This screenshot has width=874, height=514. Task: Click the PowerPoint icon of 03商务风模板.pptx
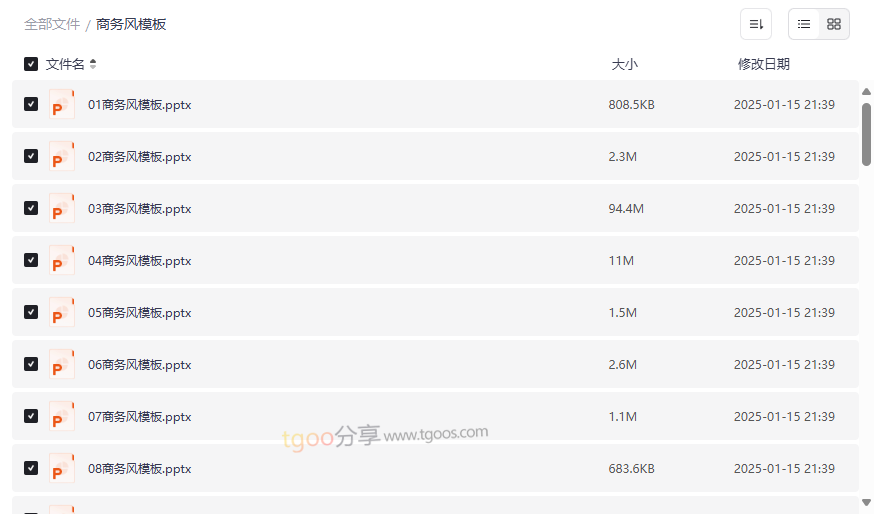point(62,209)
